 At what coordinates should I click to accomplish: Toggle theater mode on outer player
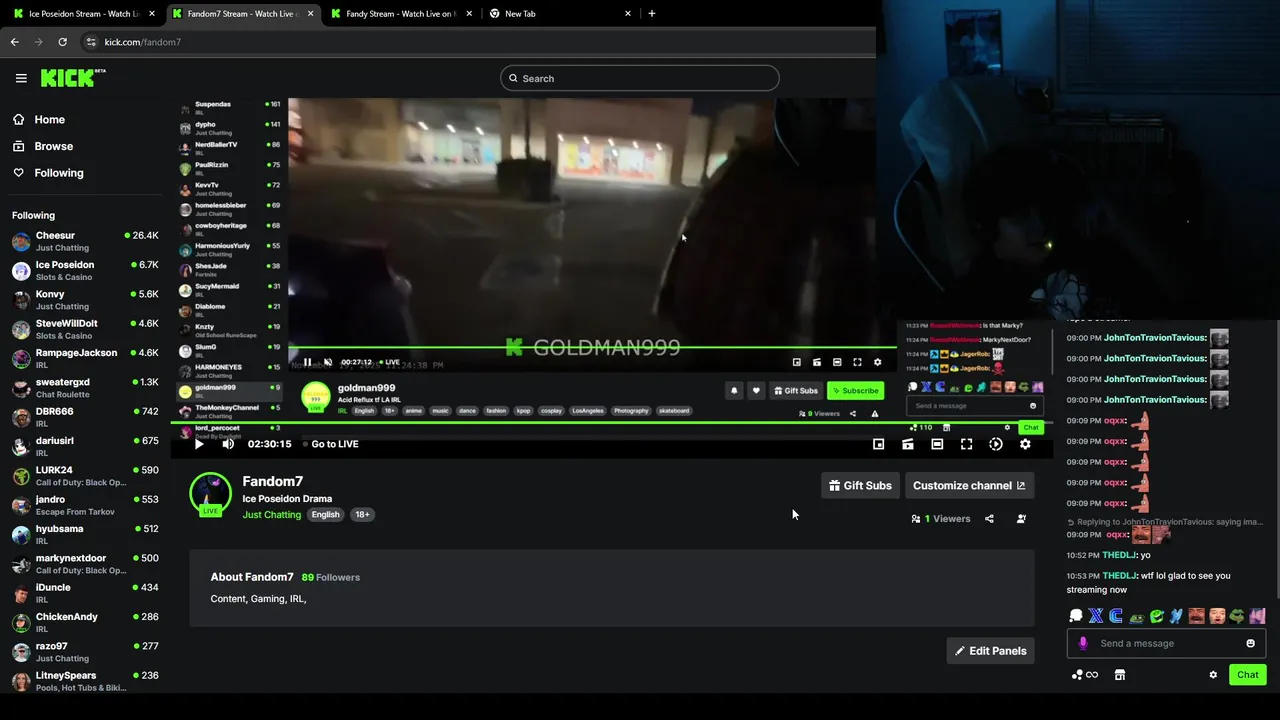(x=937, y=444)
